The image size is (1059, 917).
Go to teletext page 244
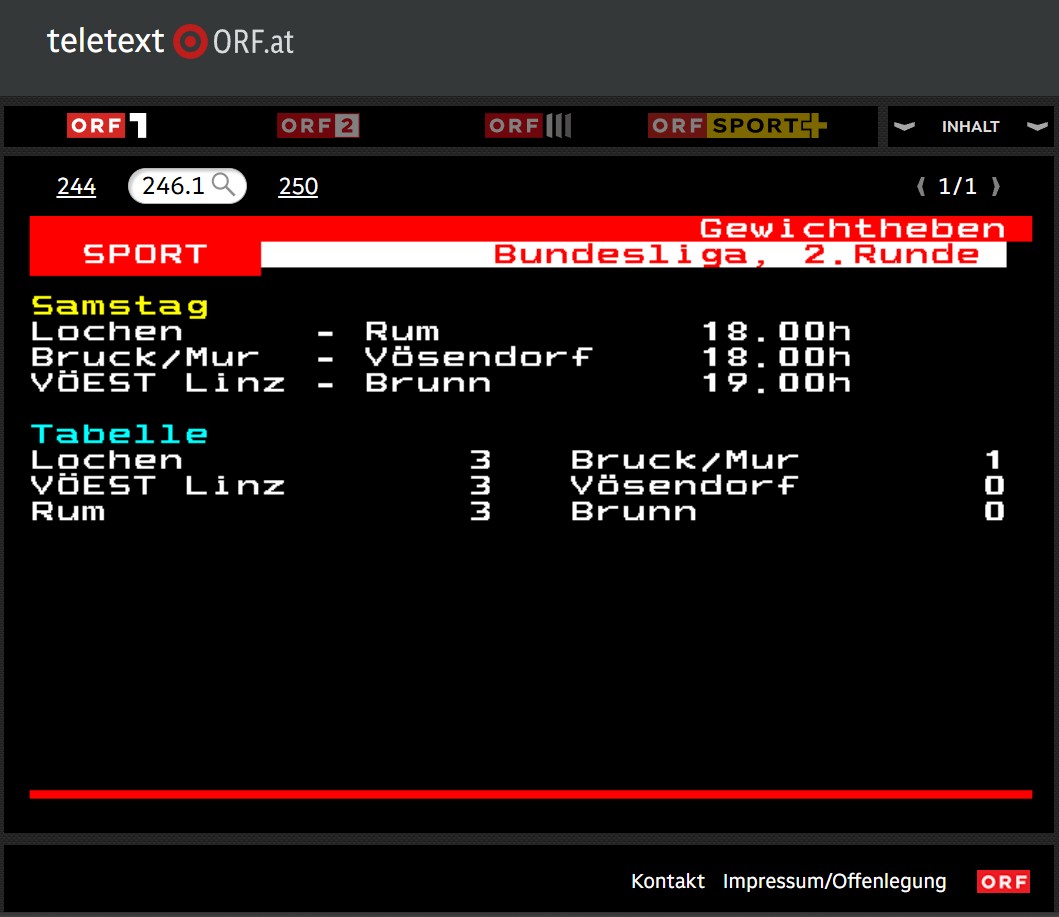76,186
